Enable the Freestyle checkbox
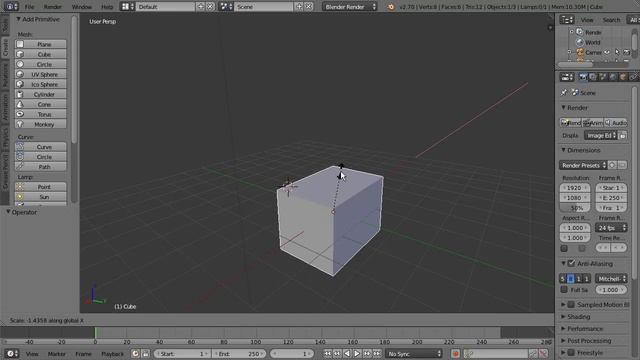 571,352
